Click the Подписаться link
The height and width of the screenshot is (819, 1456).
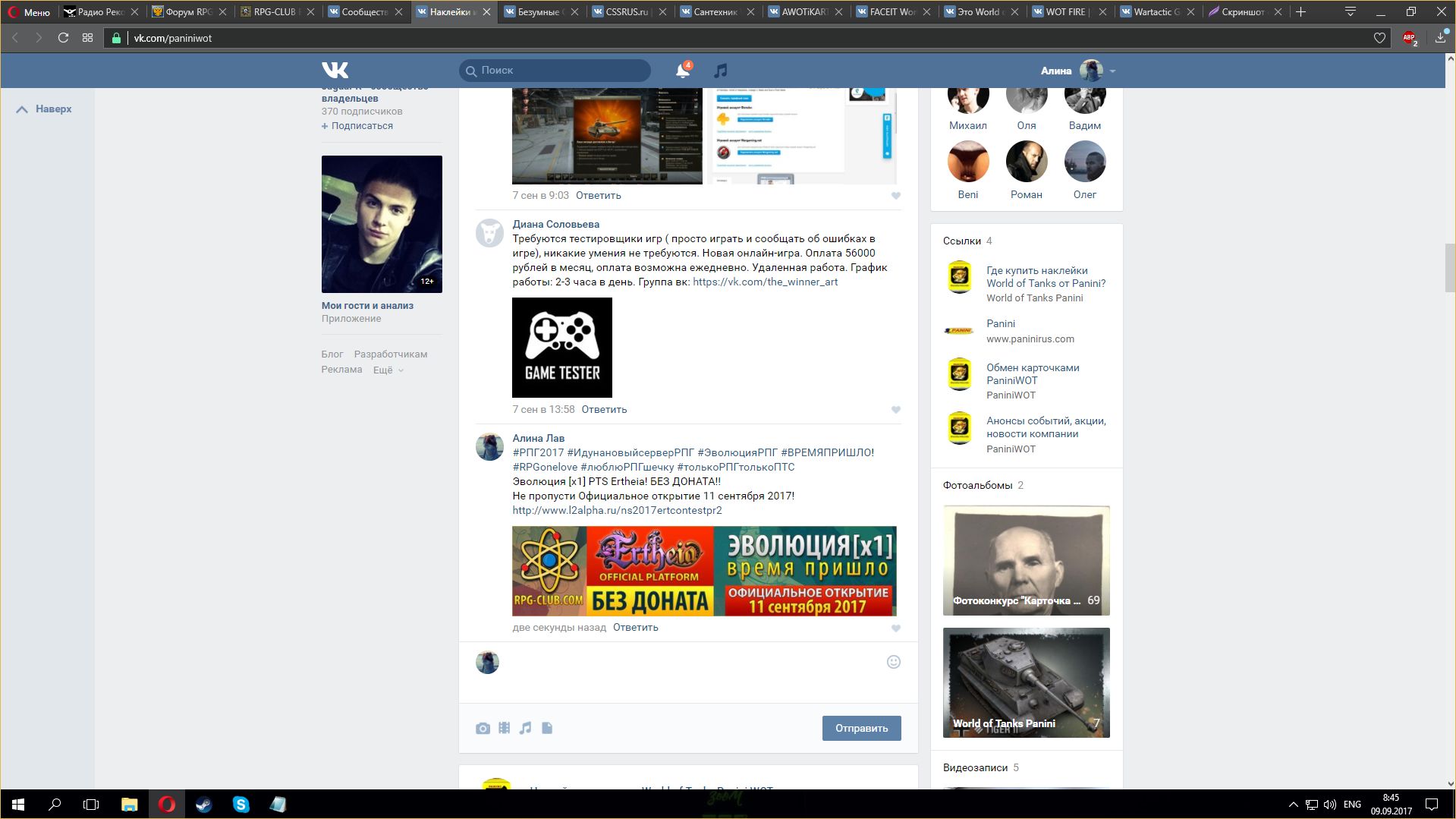(357, 126)
